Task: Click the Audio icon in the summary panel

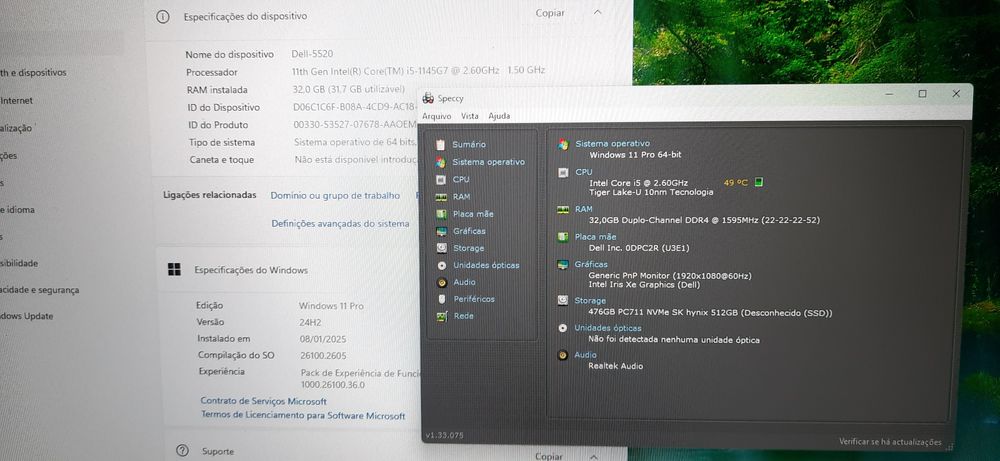Action: click(x=562, y=355)
